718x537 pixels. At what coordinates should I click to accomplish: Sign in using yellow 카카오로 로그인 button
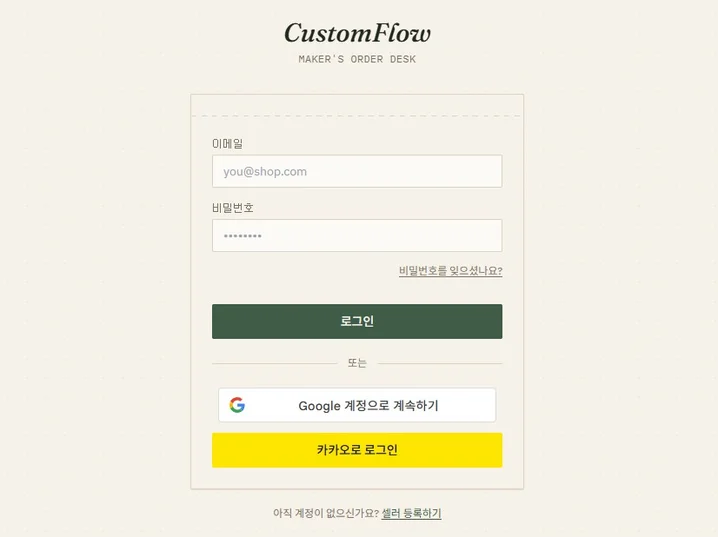(357, 450)
